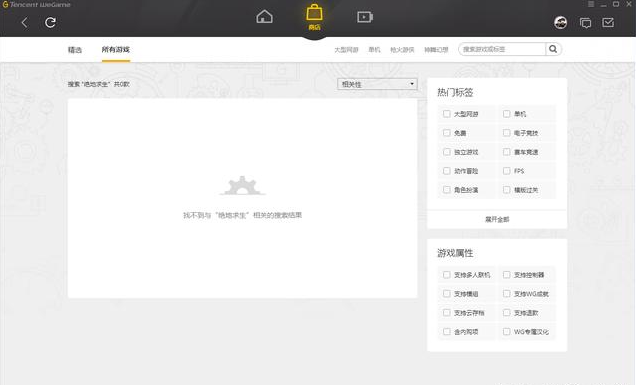Enable 支持多人联机 attribute filter
The width and height of the screenshot is (636, 385).
tap(447, 275)
